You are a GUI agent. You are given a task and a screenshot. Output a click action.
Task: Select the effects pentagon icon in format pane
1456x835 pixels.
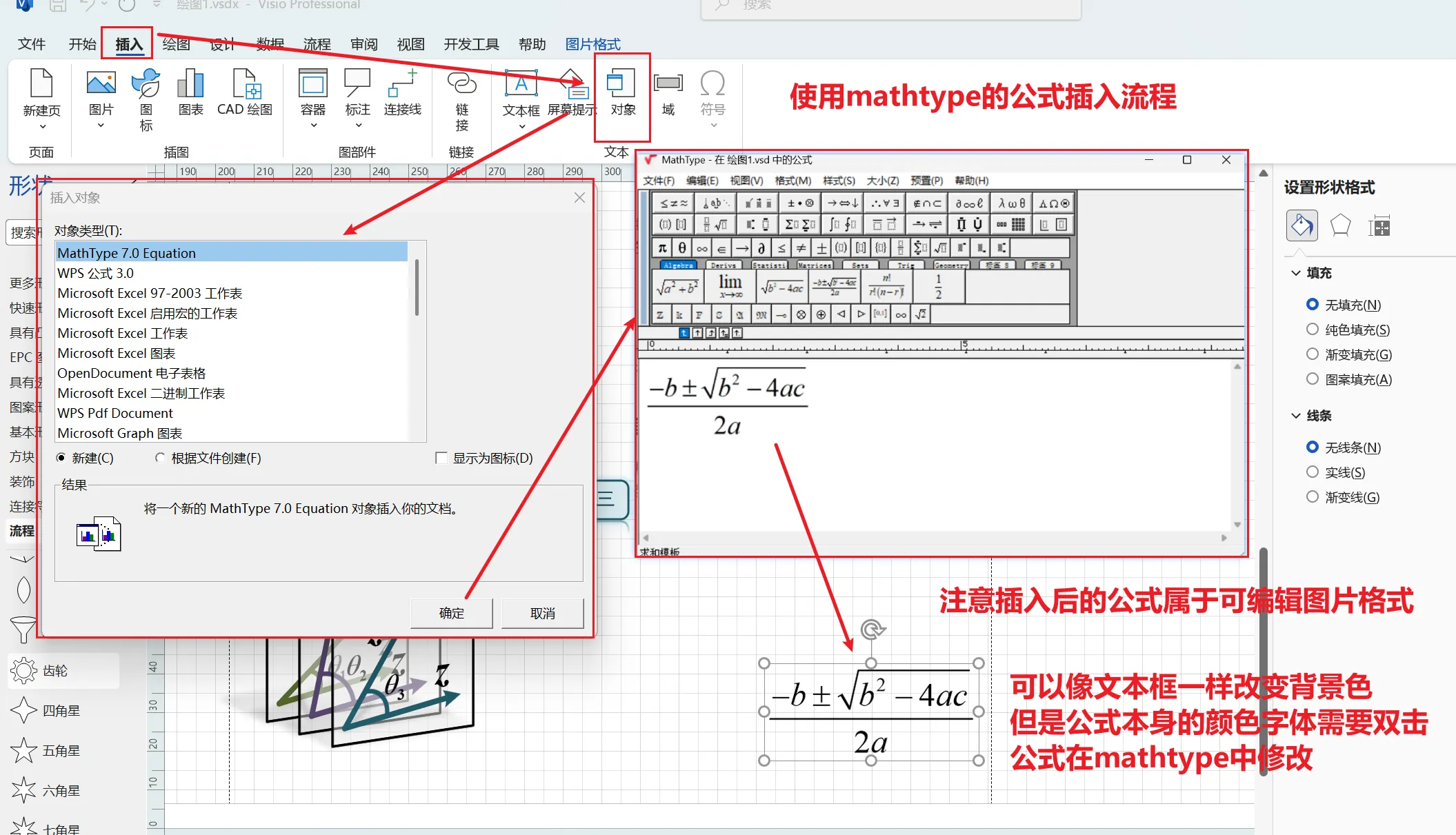click(1340, 225)
